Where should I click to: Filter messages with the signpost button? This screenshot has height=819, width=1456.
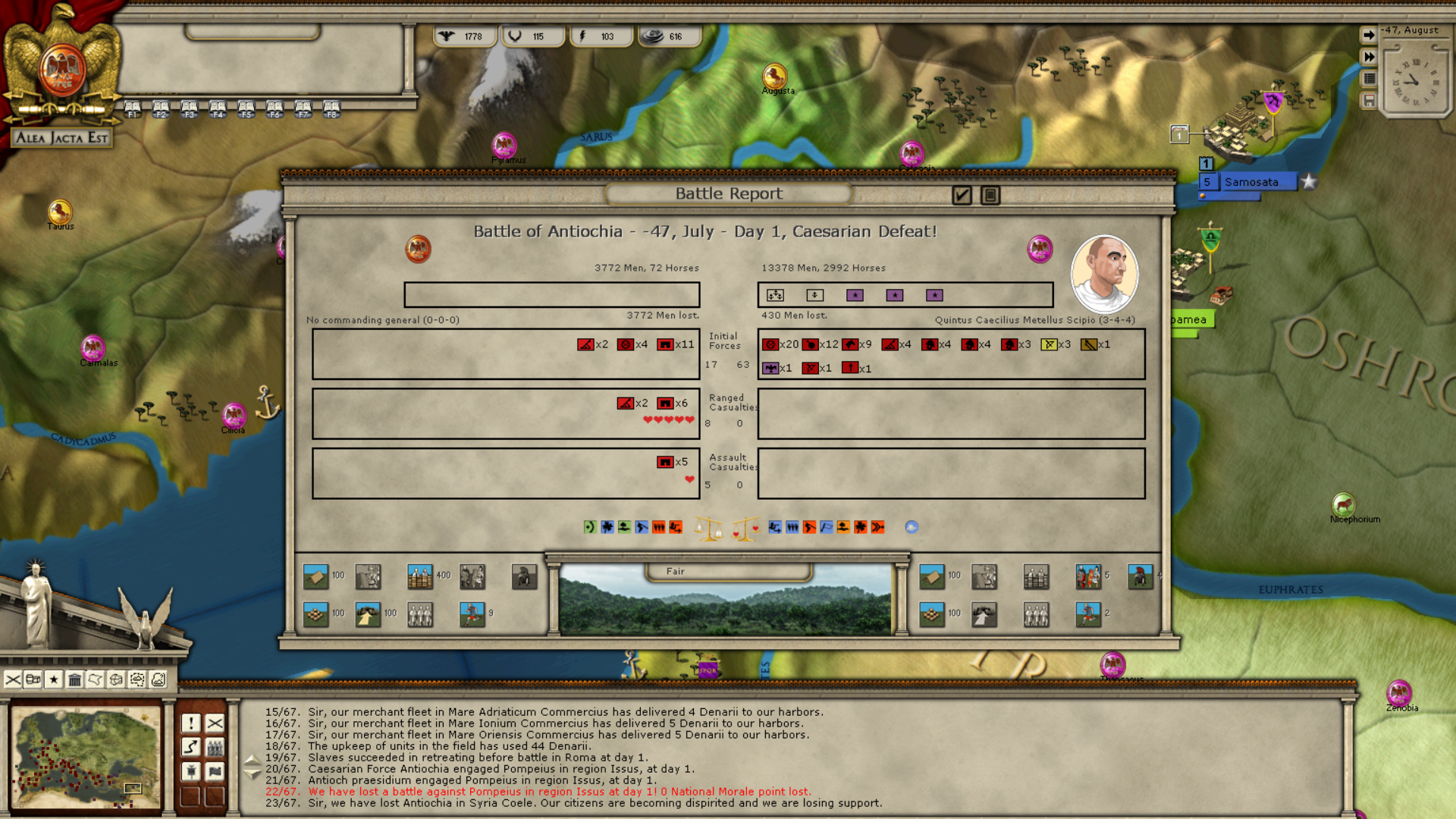191,771
